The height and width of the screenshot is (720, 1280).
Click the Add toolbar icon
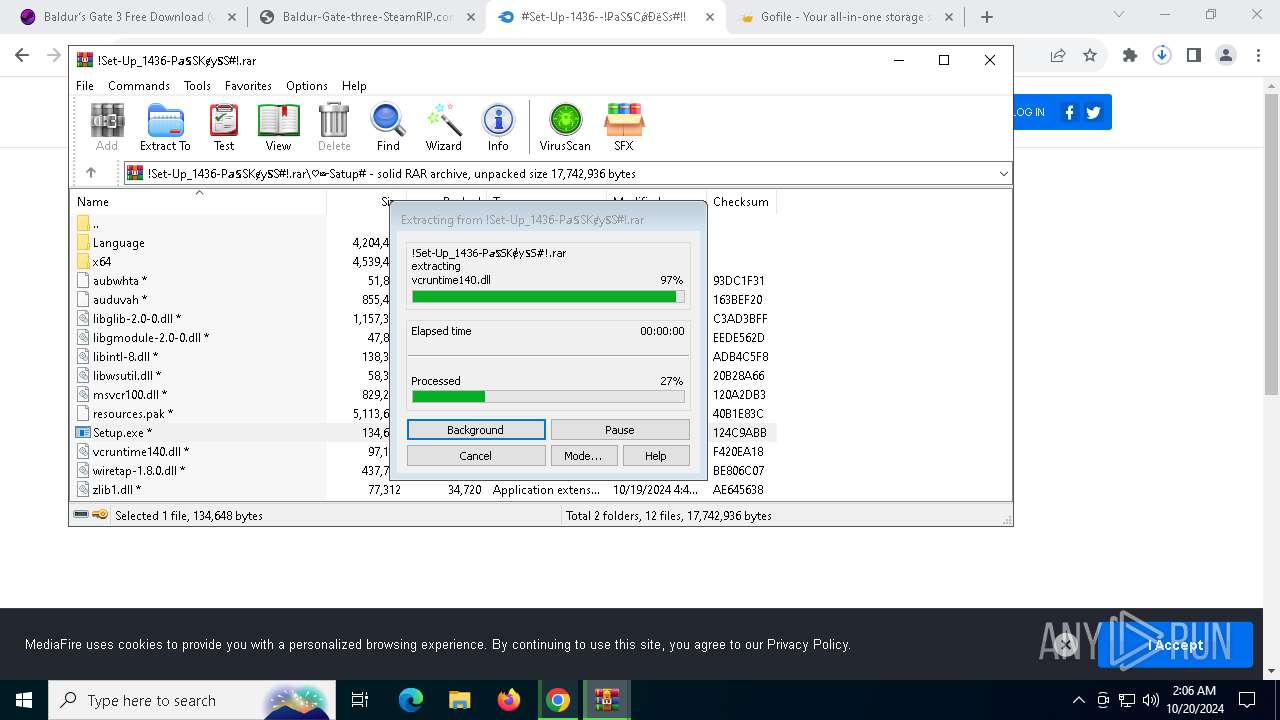(x=107, y=127)
